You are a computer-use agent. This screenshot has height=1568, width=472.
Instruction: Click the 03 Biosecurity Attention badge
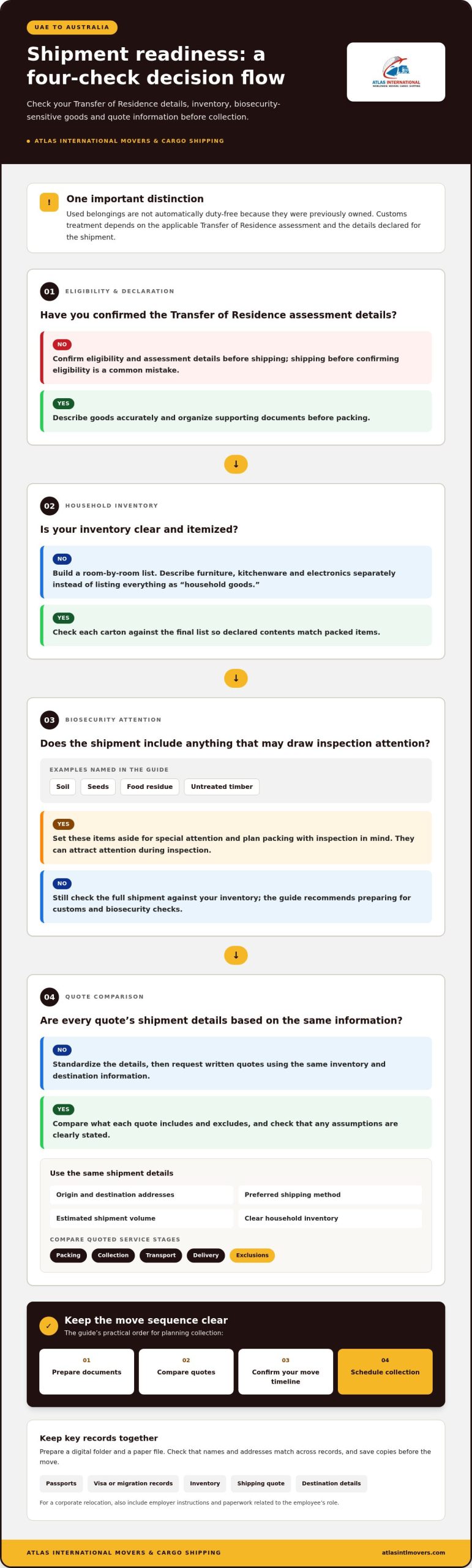pos(50,720)
